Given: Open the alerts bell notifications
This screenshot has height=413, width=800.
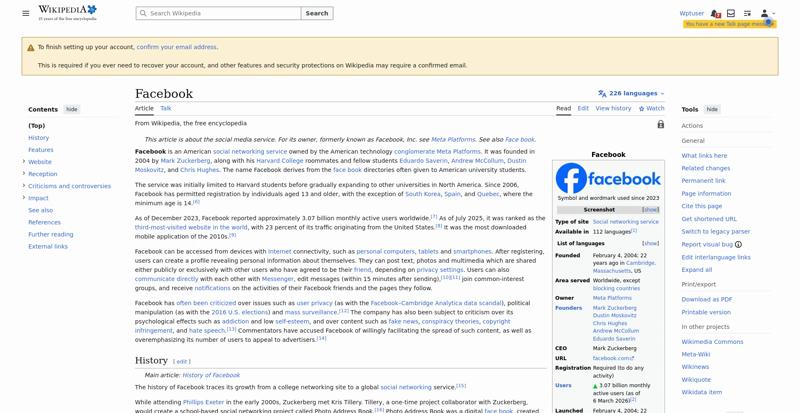Looking at the screenshot, I should (x=715, y=13).
